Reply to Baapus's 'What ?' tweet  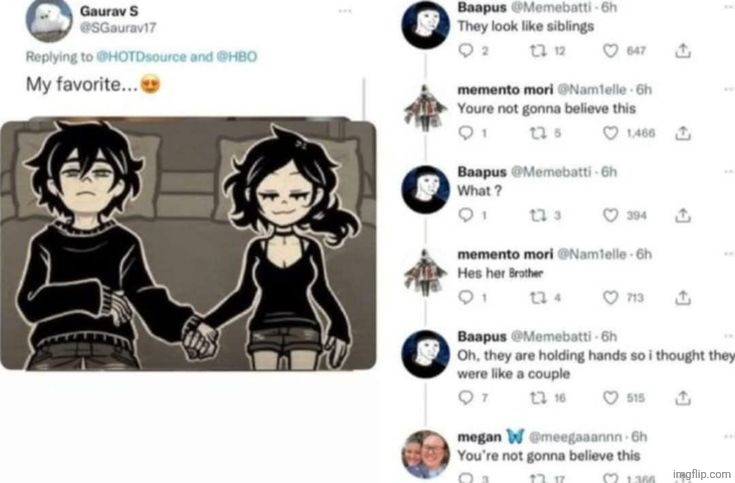pyautogui.click(x=465, y=215)
